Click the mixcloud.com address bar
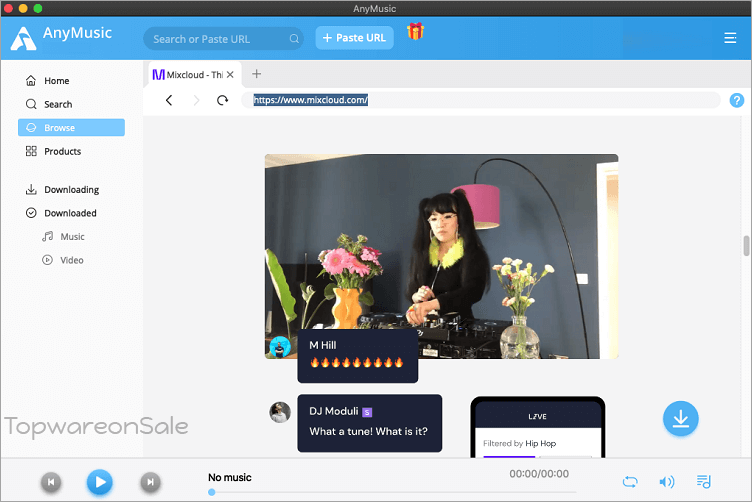752x502 pixels. click(x=481, y=100)
